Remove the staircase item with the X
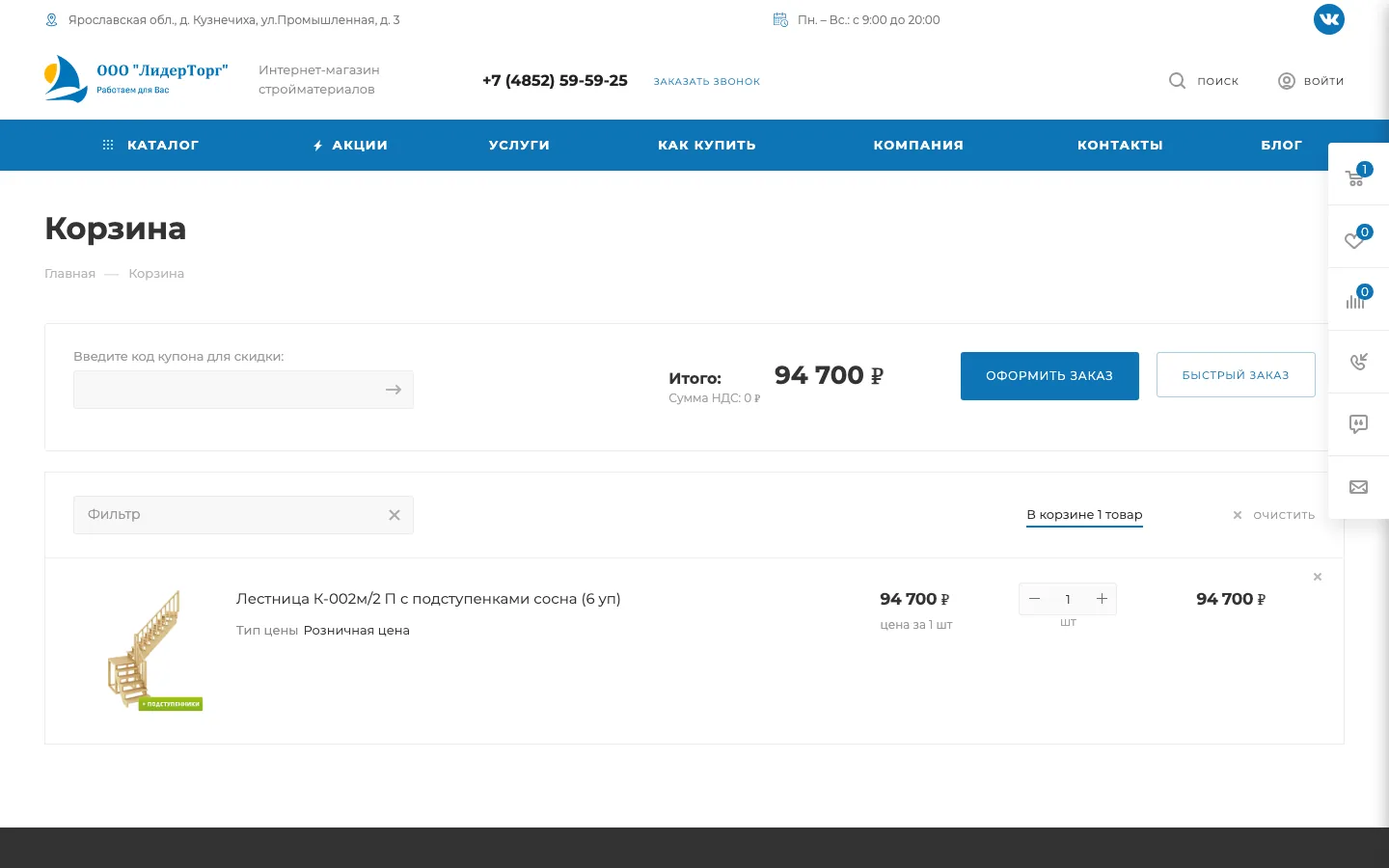This screenshot has height=868, width=1389. click(x=1318, y=577)
